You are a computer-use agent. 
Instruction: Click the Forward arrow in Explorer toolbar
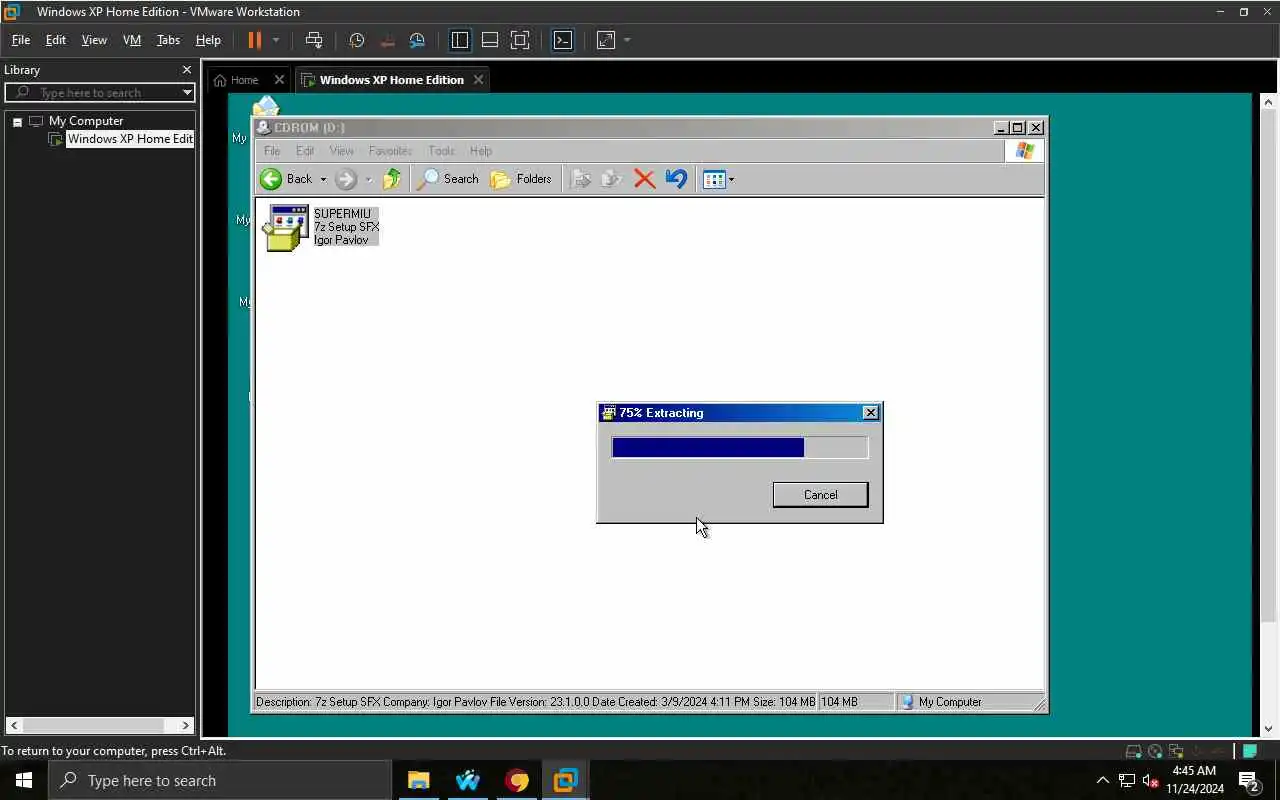[346, 179]
